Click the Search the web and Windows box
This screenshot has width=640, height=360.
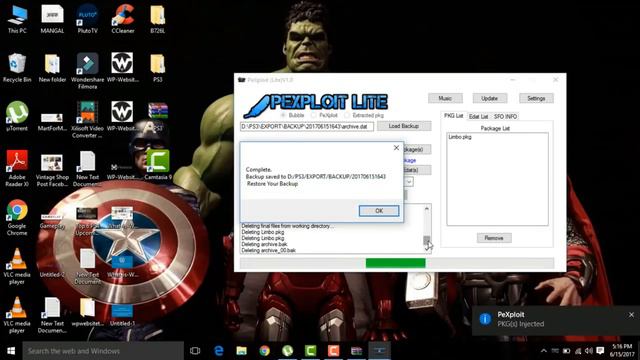103,351
